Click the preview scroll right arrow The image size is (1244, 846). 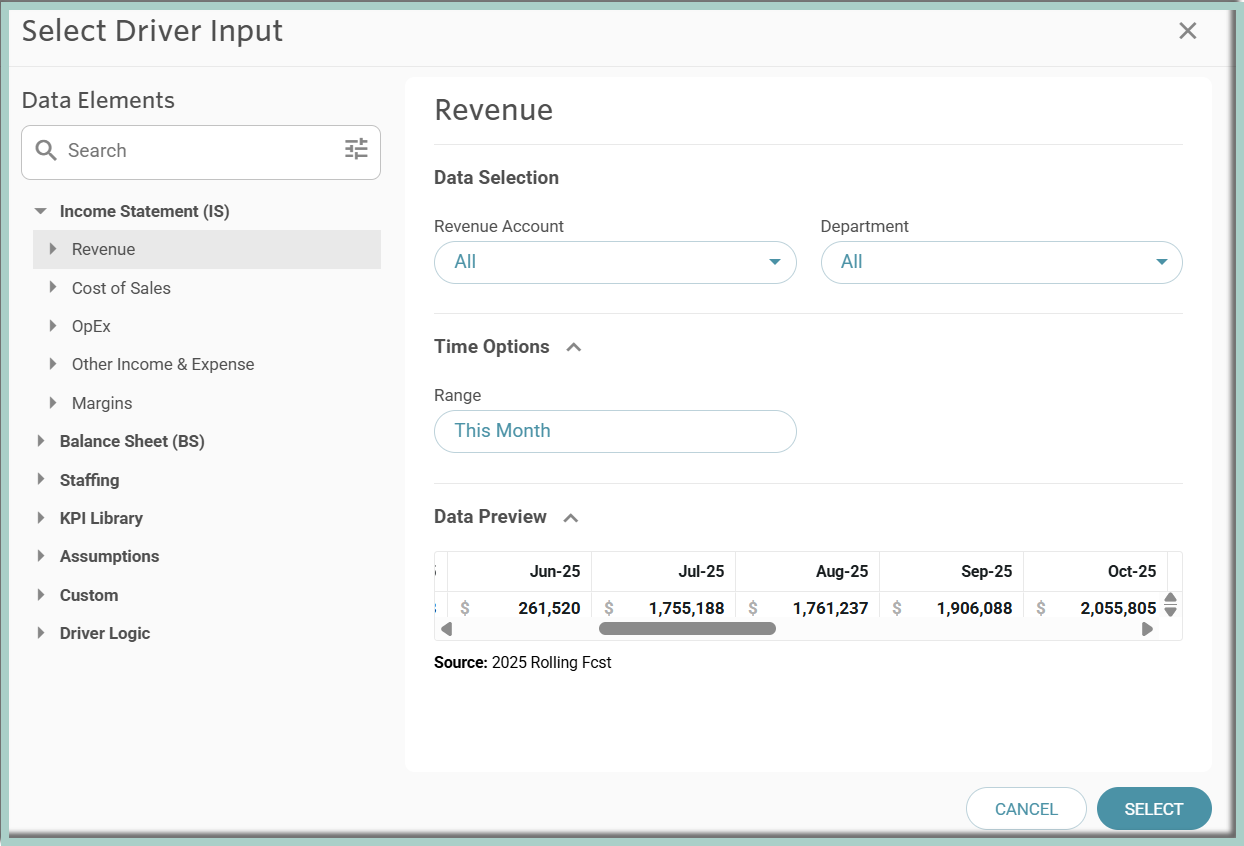(x=1147, y=629)
